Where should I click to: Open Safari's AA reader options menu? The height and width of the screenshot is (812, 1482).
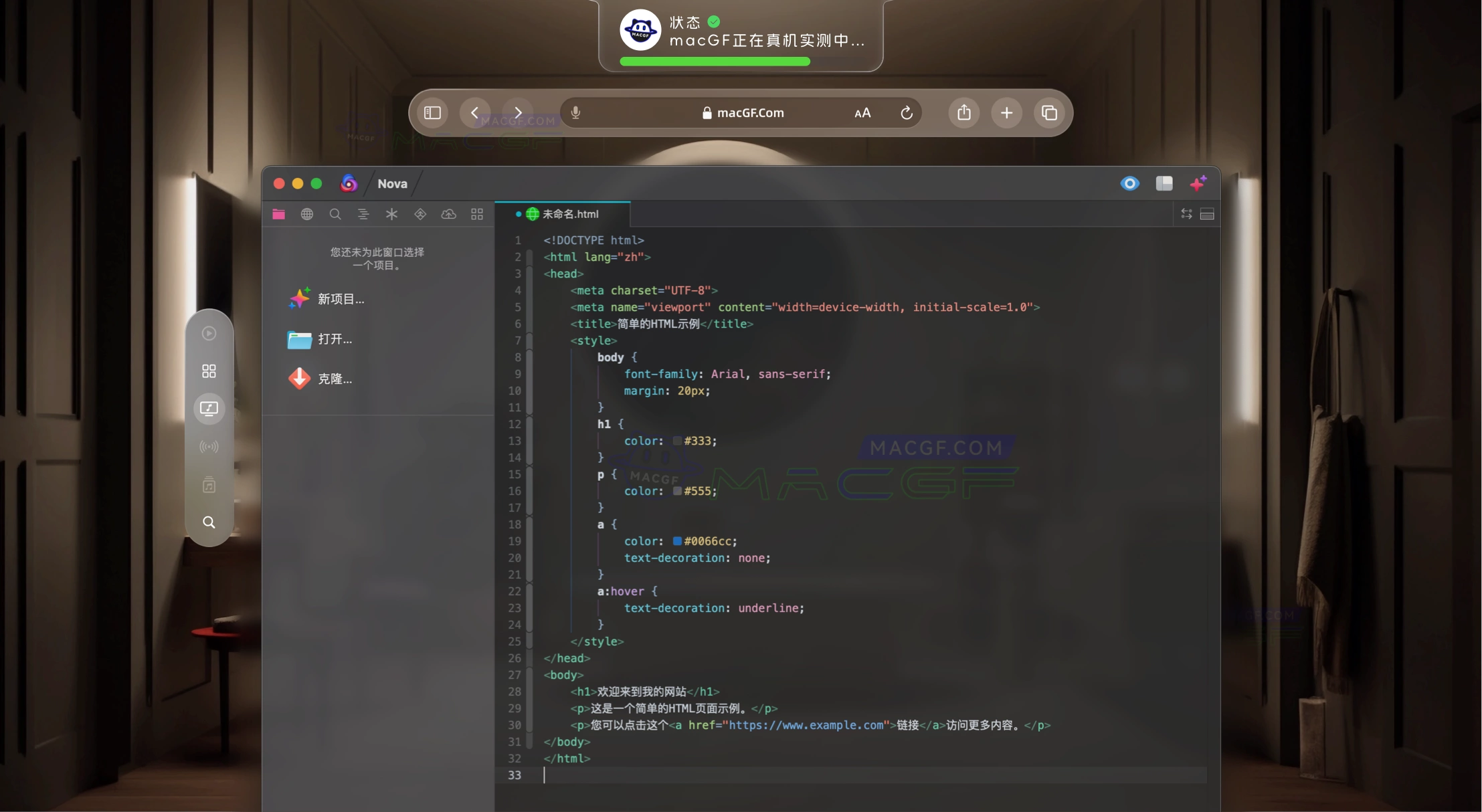862,113
